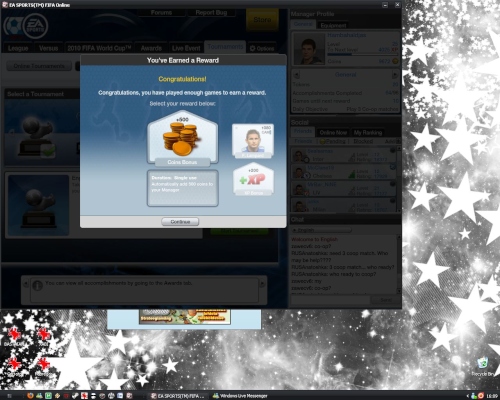Image resolution: width=500 pixels, height=400 pixels.
Task: Show the next tip arrow
Action: (x=262, y=284)
